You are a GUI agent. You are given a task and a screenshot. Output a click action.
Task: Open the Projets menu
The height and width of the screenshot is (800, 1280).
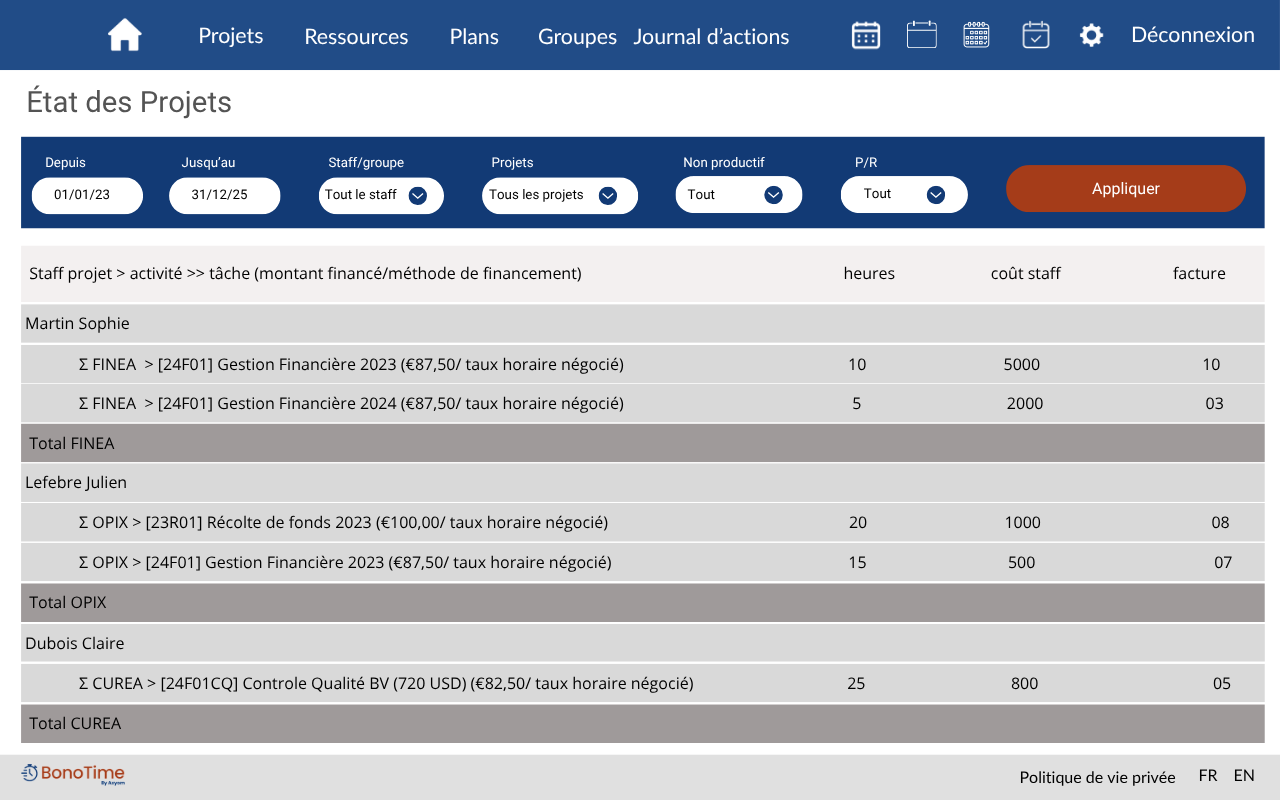point(231,36)
